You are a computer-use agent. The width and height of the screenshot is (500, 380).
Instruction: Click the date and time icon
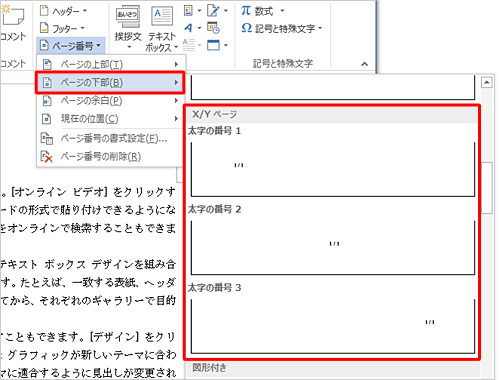pyautogui.click(x=213, y=28)
